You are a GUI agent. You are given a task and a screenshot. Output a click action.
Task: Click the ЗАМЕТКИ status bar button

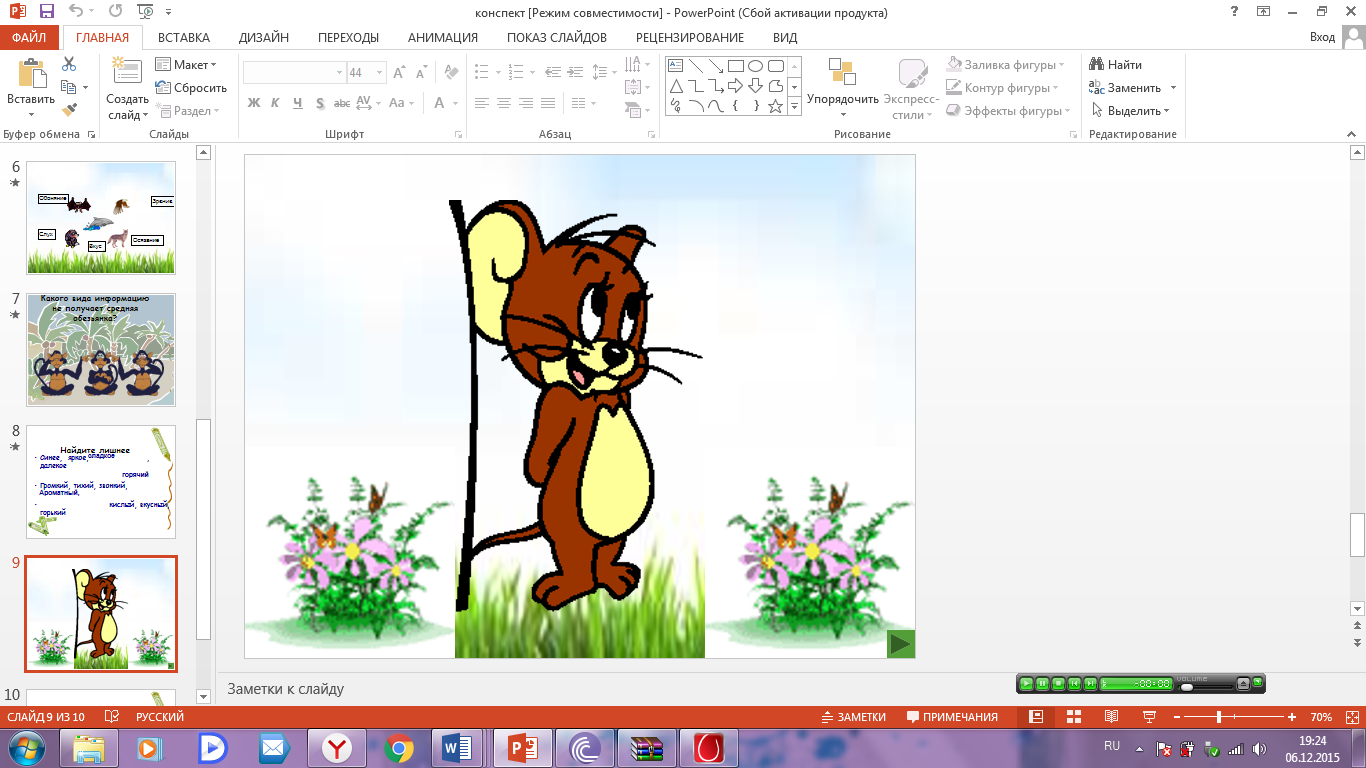pyautogui.click(x=854, y=717)
